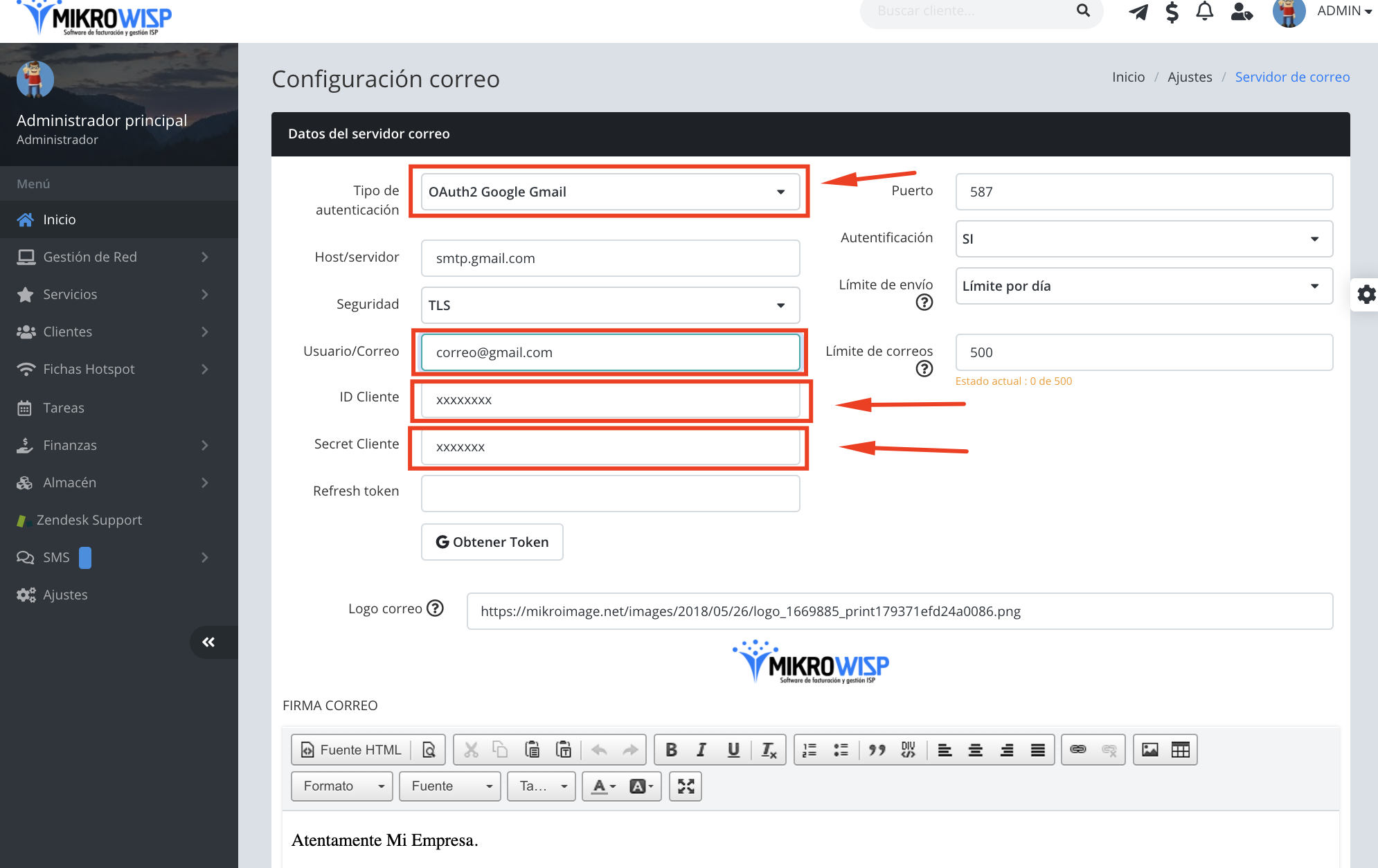Insert a block quote
The image size is (1378, 868).
point(877,750)
